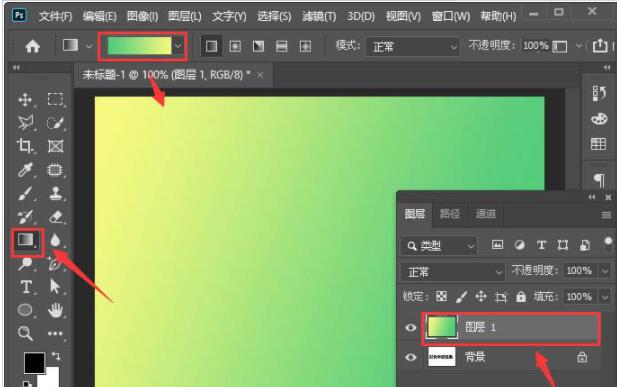Select the Crop tool
This screenshot has height=387, width=617.
click(x=25, y=146)
